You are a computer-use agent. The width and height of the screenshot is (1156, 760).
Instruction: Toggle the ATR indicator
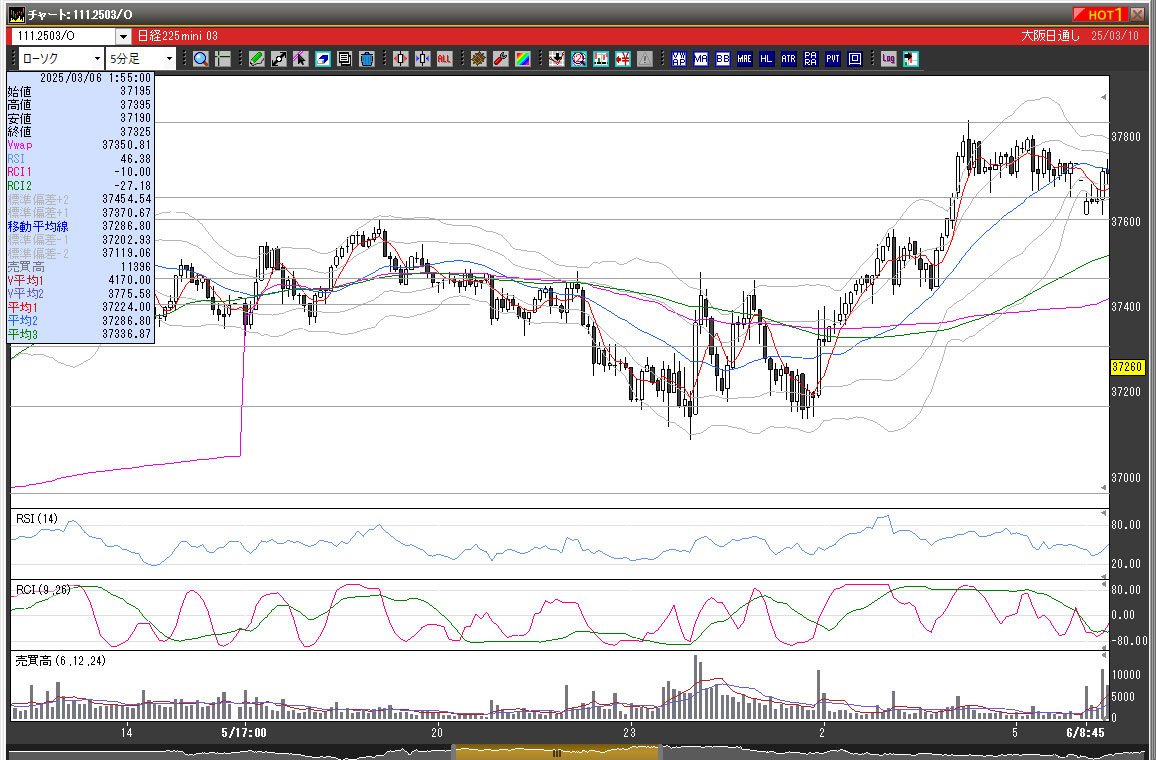click(789, 59)
